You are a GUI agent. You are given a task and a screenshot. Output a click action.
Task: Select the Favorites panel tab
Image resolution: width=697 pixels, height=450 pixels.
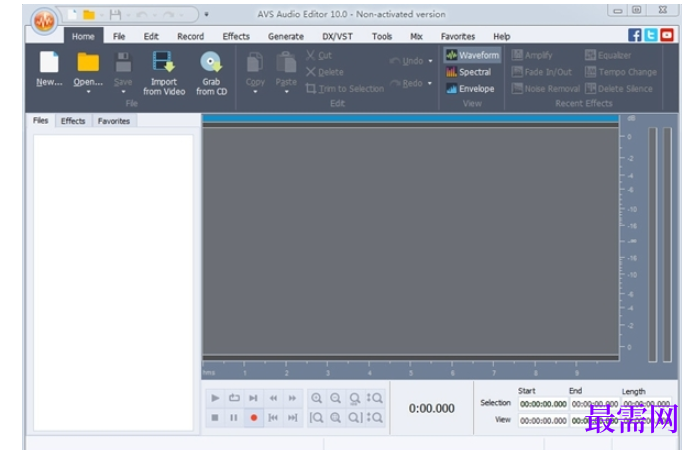(114, 121)
